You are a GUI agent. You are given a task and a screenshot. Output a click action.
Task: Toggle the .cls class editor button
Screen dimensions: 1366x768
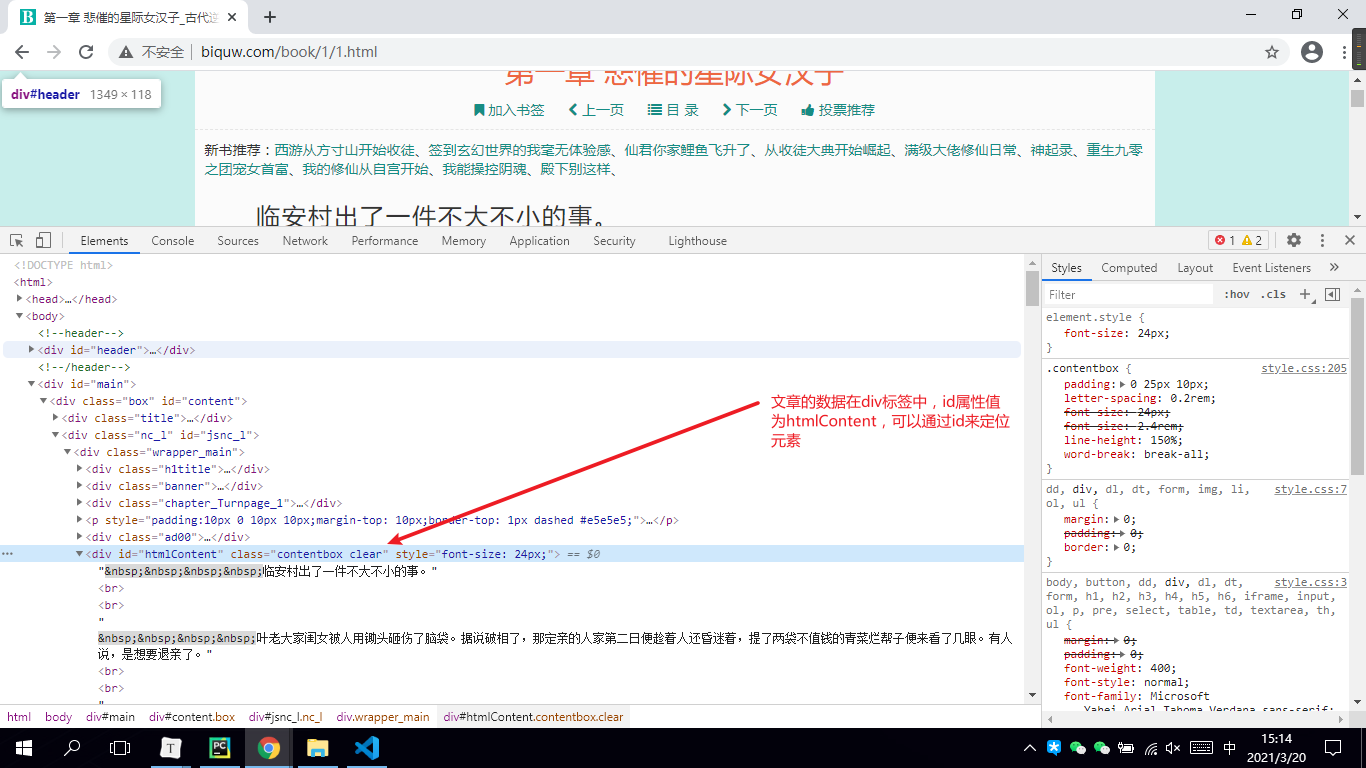click(1273, 294)
